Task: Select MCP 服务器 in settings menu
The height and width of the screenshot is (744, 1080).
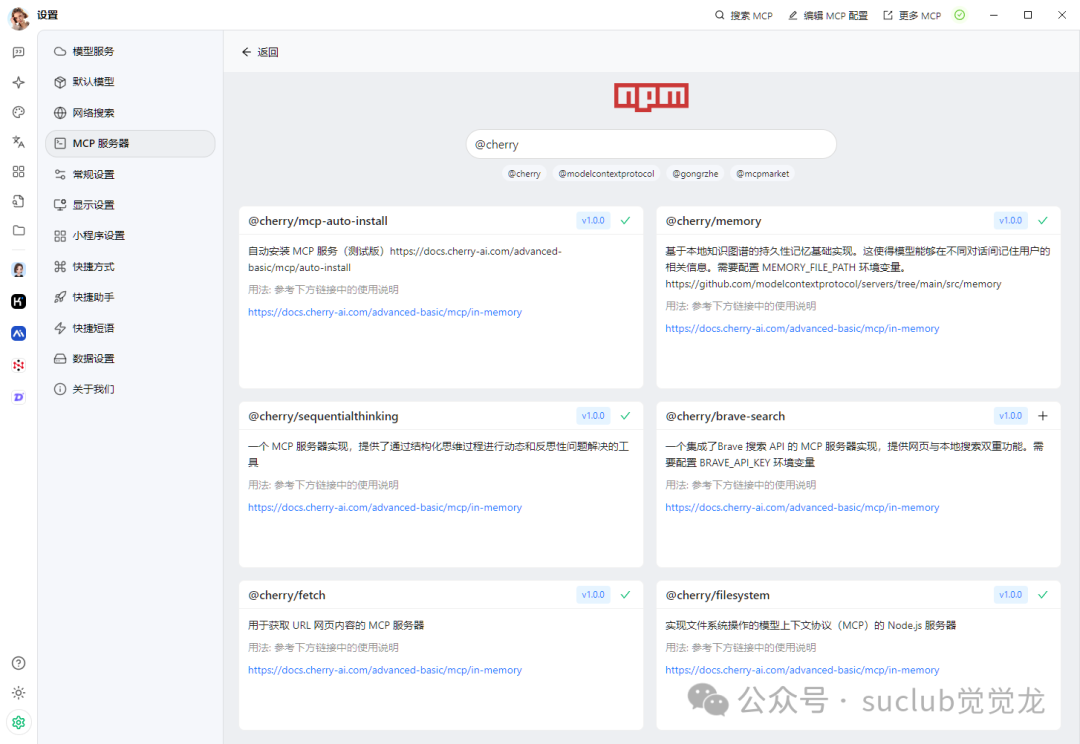Action: click(130, 143)
